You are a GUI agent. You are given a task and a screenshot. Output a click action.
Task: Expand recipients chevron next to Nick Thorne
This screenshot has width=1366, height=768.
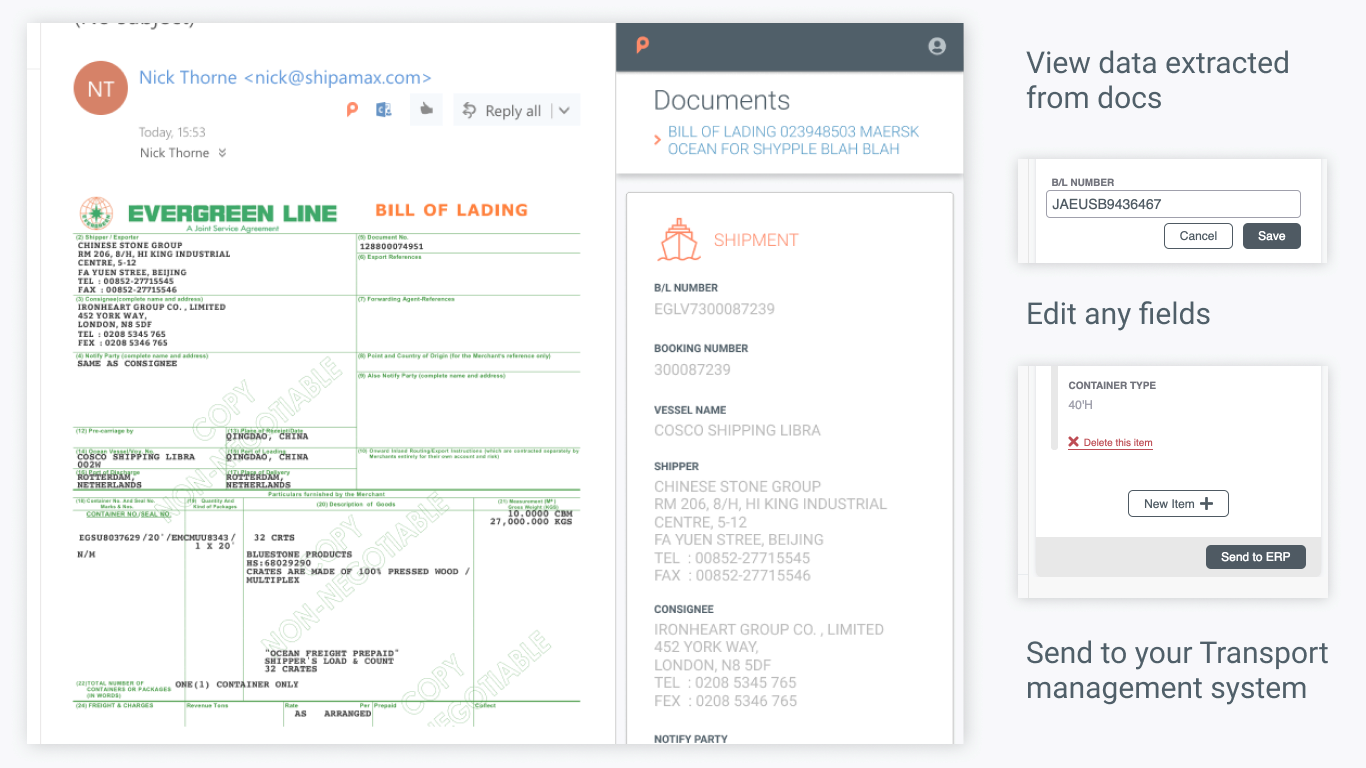[222, 153]
